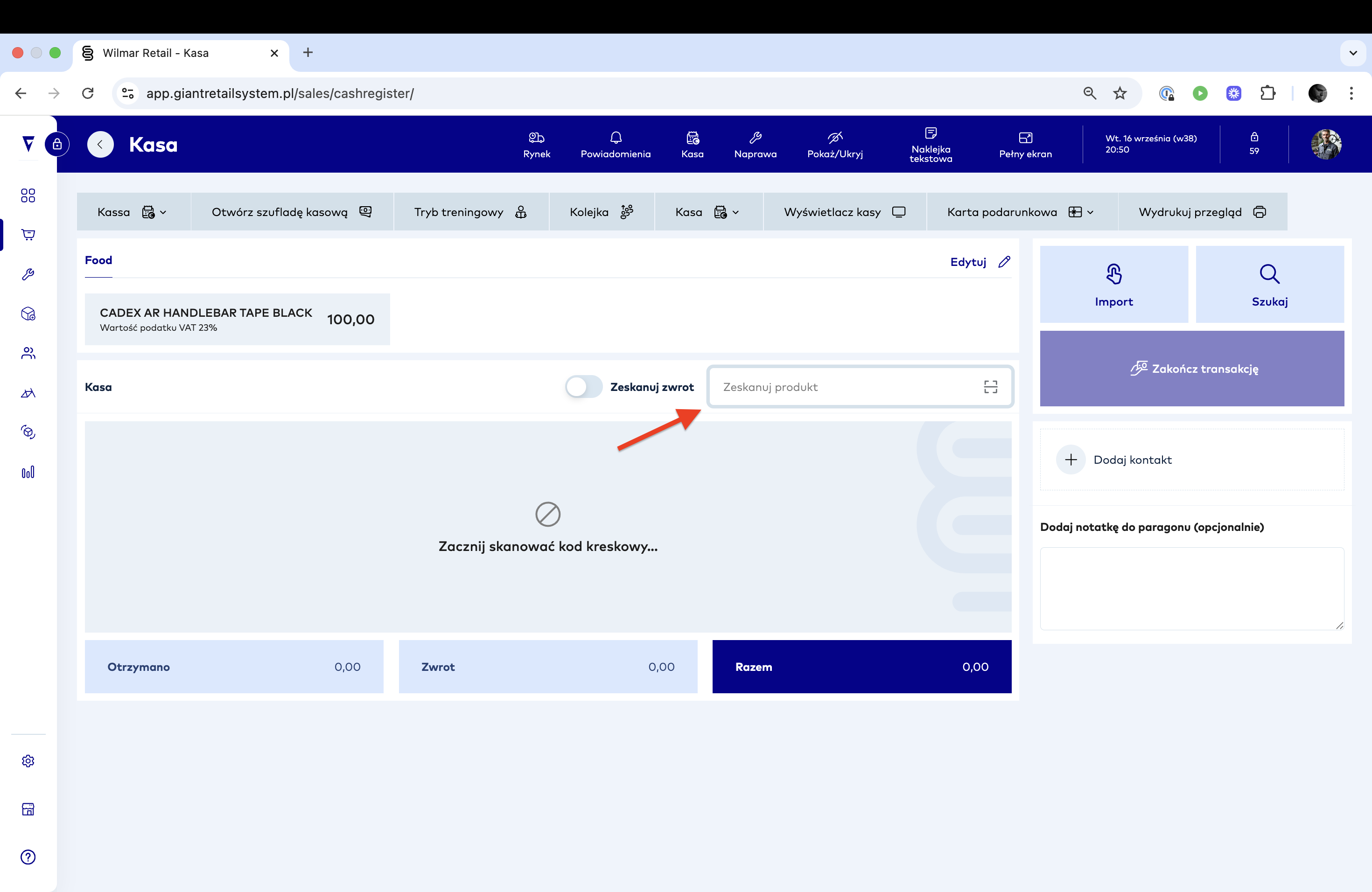Click the sidebar lock button
Image resolution: width=1372 pixels, height=892 pixels.
click(x=57, y=144)
